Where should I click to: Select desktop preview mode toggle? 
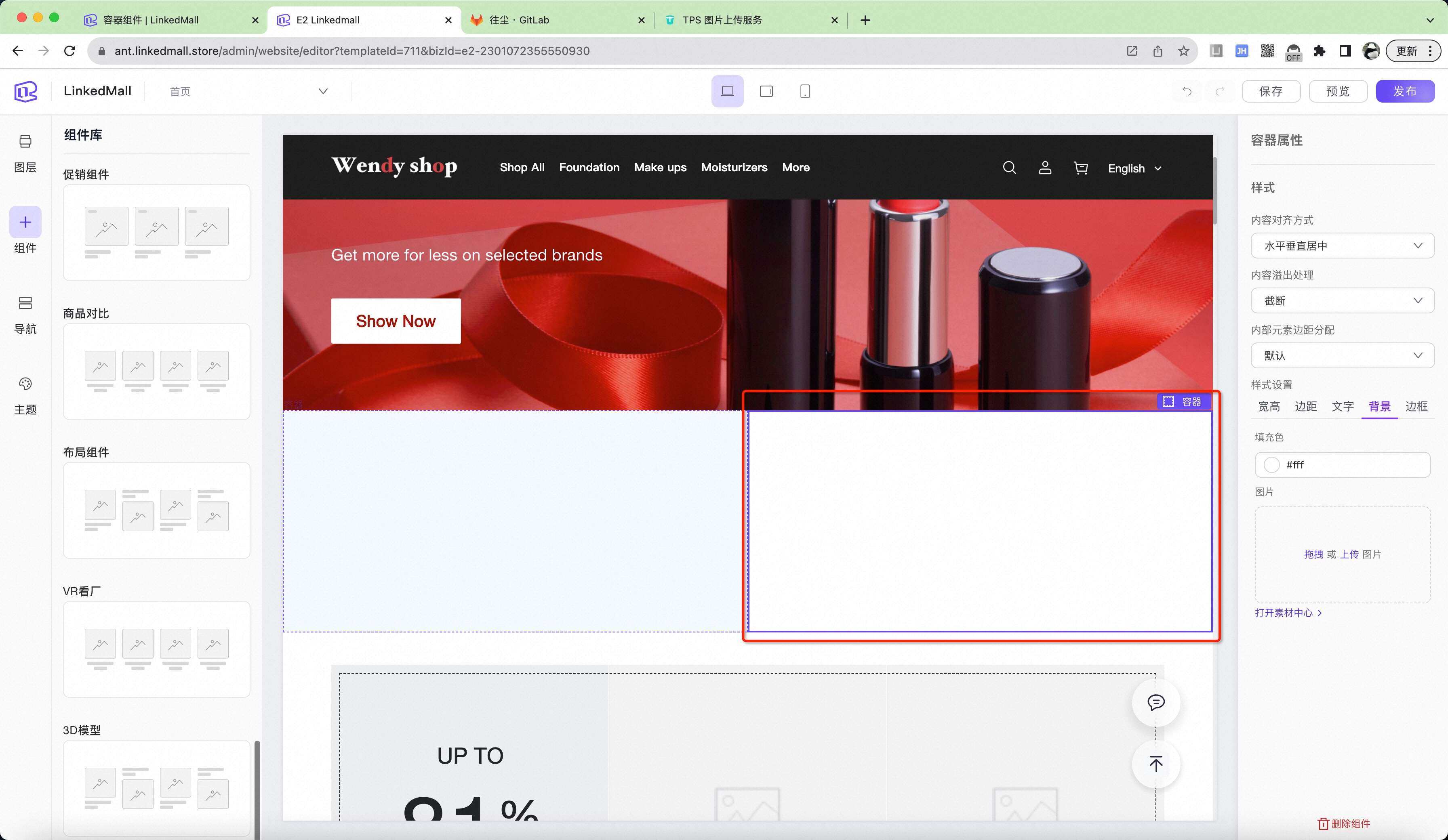(727, 91)
